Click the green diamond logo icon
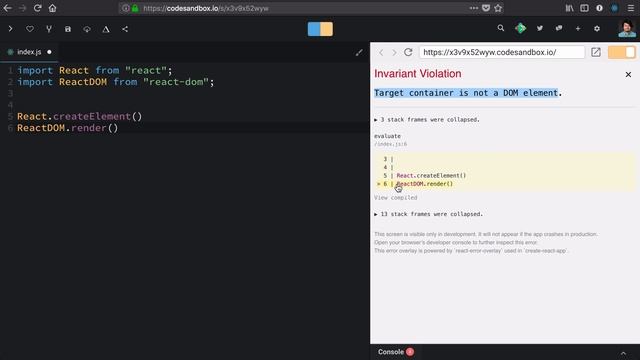Screen dimensions: 640x360 click(520, 28)
